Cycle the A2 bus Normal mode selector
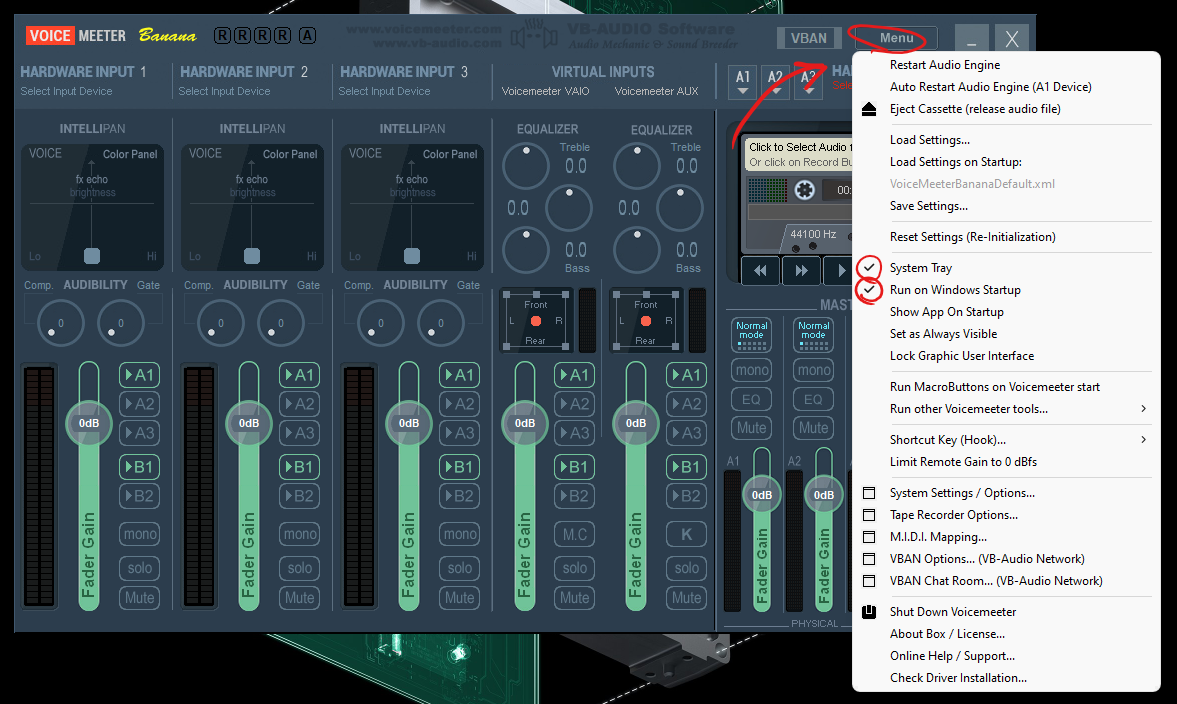 click(813, 335)
